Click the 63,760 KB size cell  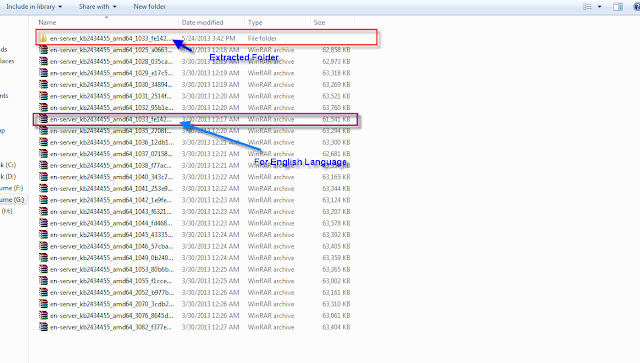(336, 107)
